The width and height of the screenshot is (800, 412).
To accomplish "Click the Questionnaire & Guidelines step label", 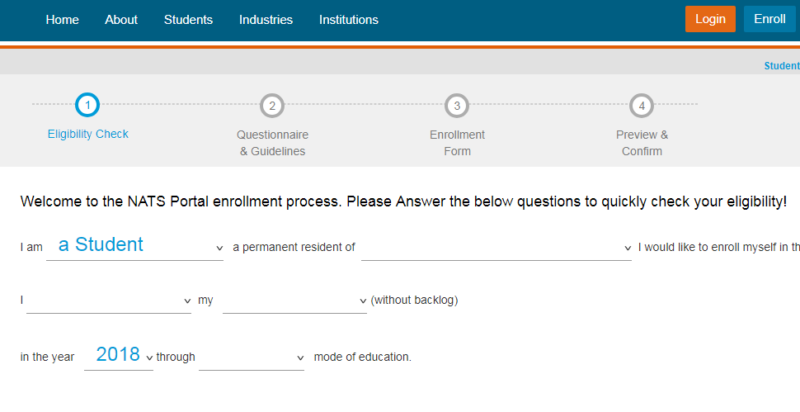I will (x=272, y=143).
